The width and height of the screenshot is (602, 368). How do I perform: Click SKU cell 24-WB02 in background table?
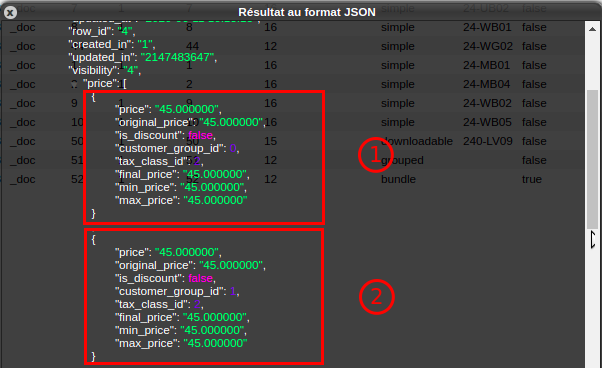[487, 103]
